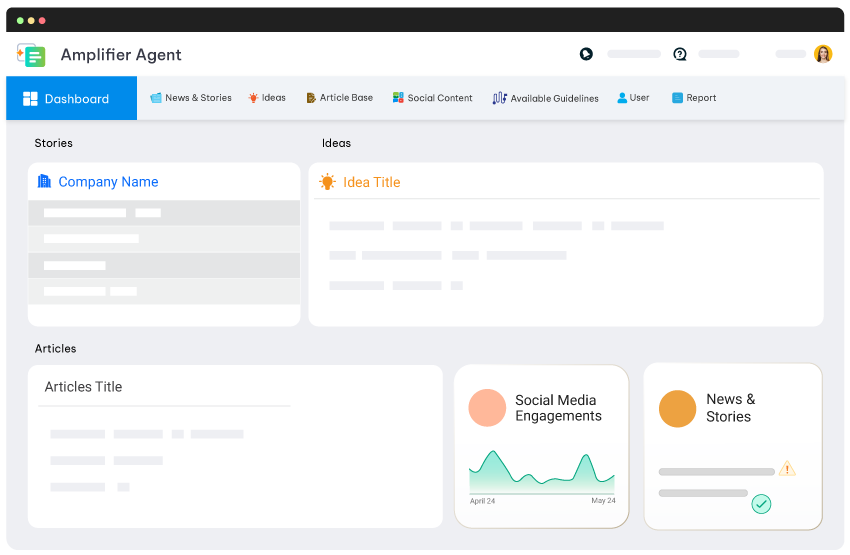Click the Social Media Engagements chart
The image size is (850, 555).
[542, 472]
